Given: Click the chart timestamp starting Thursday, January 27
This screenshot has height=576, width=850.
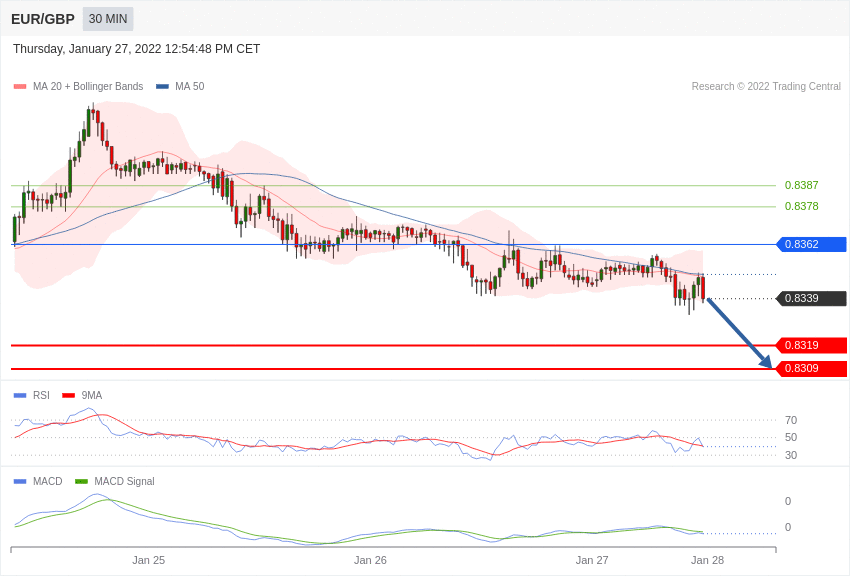Looking at the screenshot, I should (136, 49).
